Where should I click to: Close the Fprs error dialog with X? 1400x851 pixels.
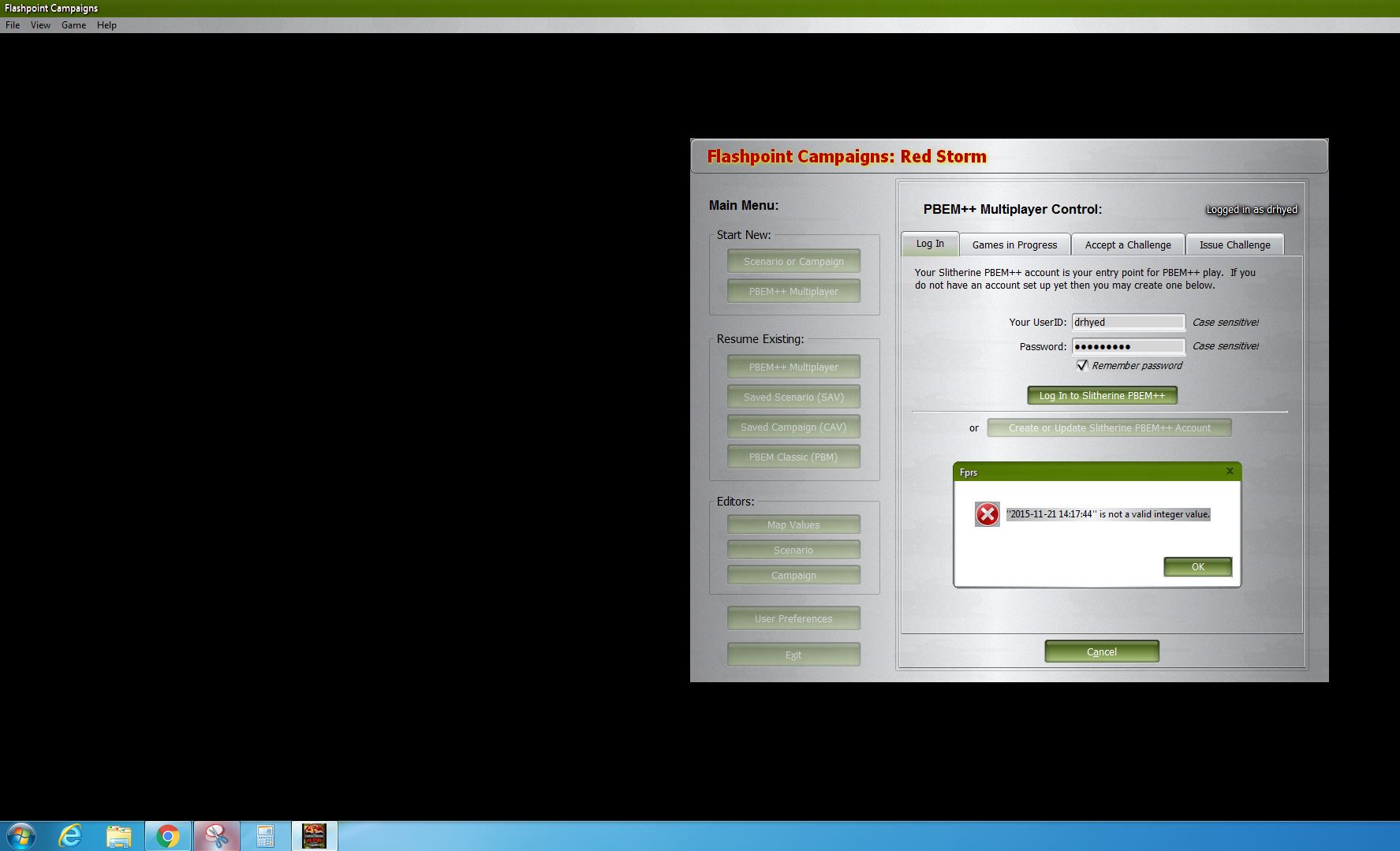[x=1230, y=471]
